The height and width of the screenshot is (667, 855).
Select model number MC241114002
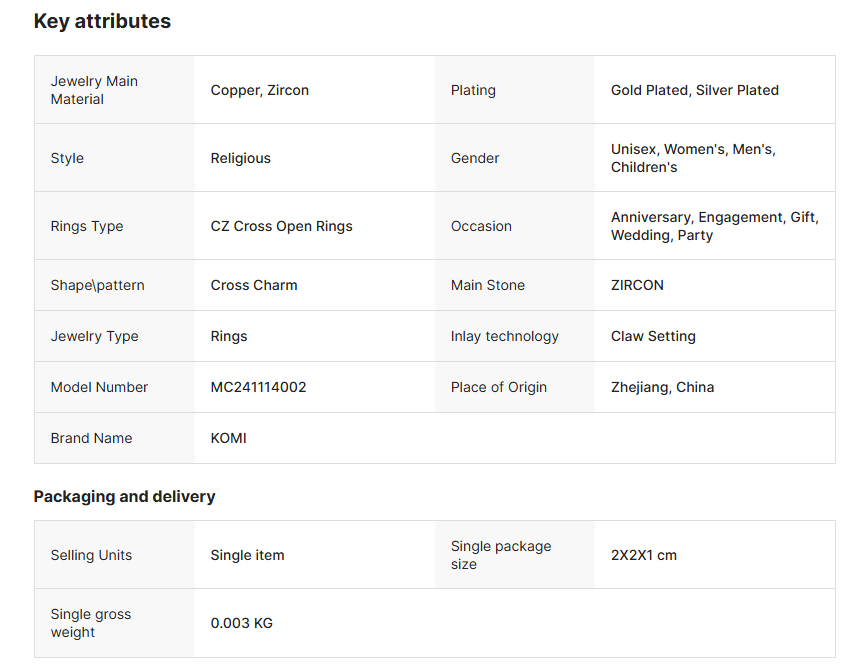(x=258, y=387)
